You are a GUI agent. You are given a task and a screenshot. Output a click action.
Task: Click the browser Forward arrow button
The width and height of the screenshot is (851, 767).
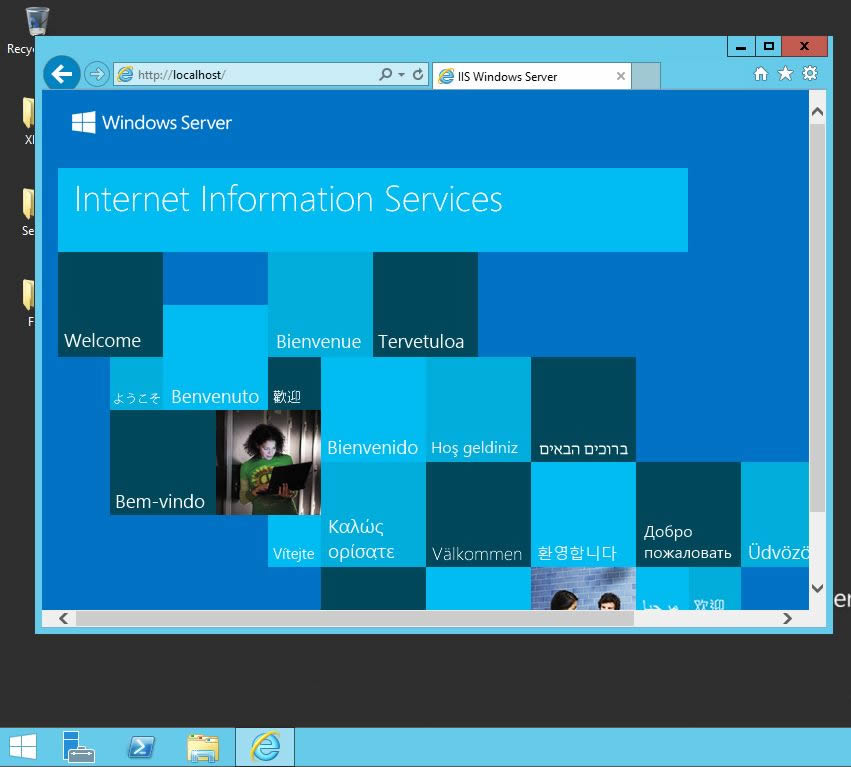[x=97, y=74]
